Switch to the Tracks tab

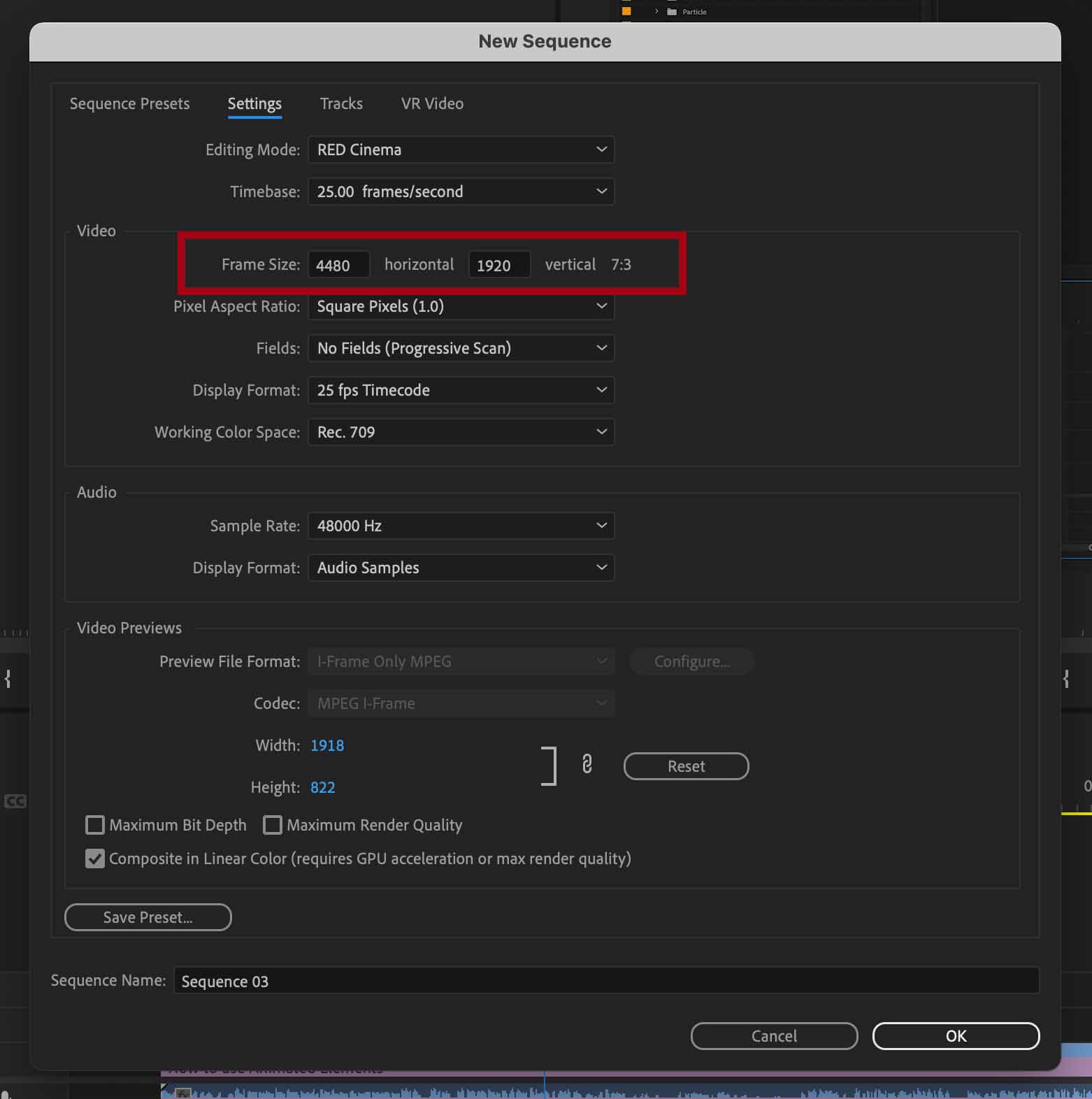341,103
